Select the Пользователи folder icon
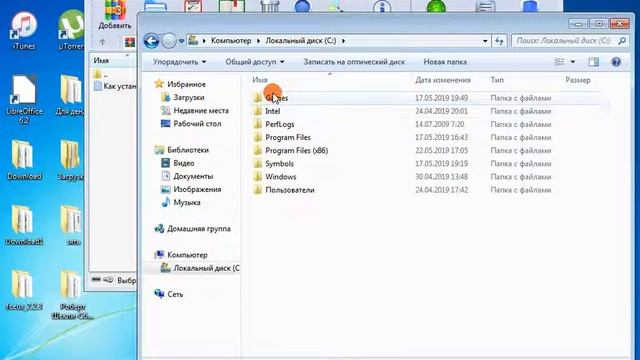This screenshot has height=360, width=640. click(258, 190)
